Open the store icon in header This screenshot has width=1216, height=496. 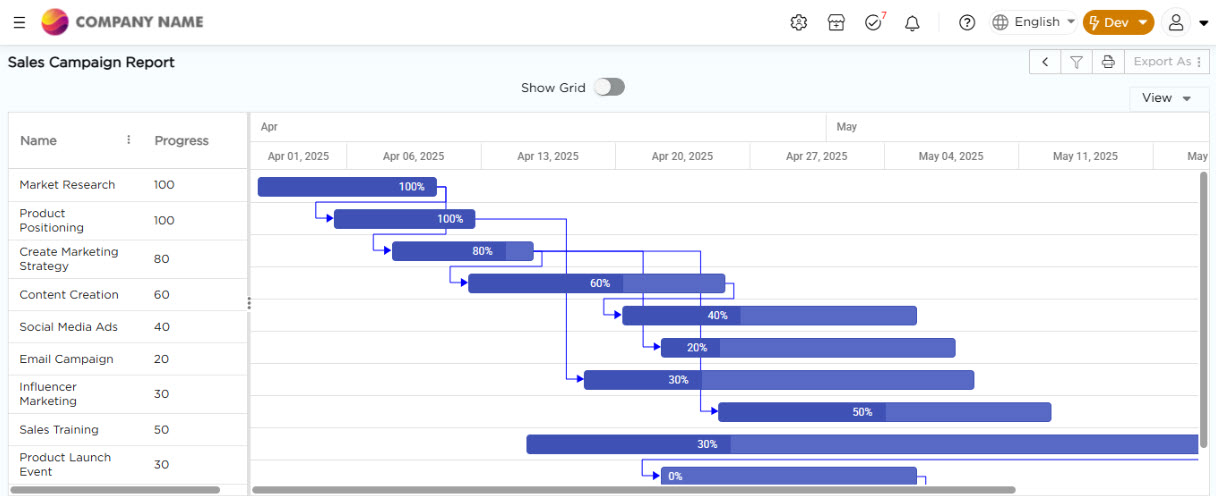[x=836, y=22]
